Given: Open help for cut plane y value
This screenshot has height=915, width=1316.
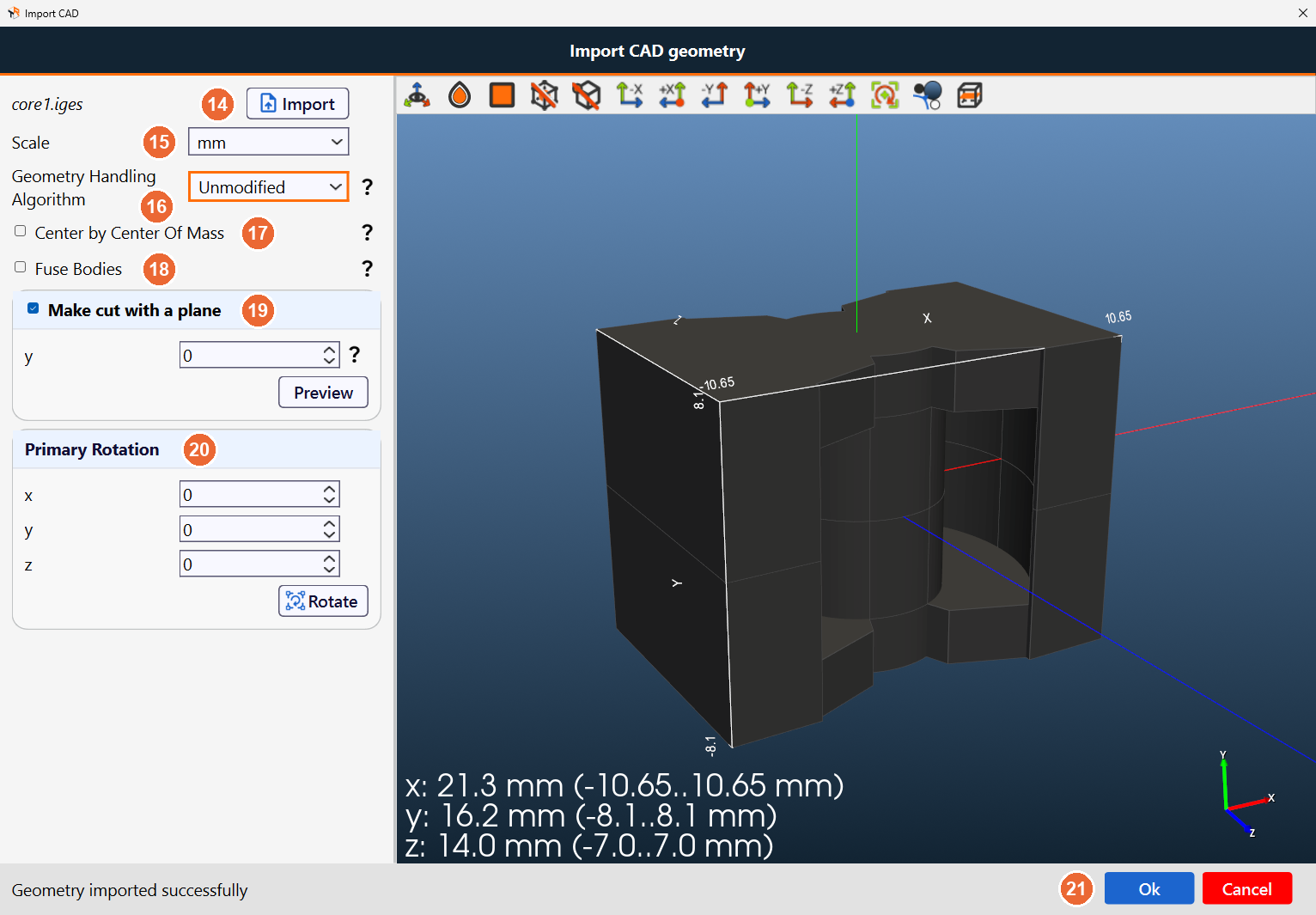Looking at the screenshot, I should (355, 354).
